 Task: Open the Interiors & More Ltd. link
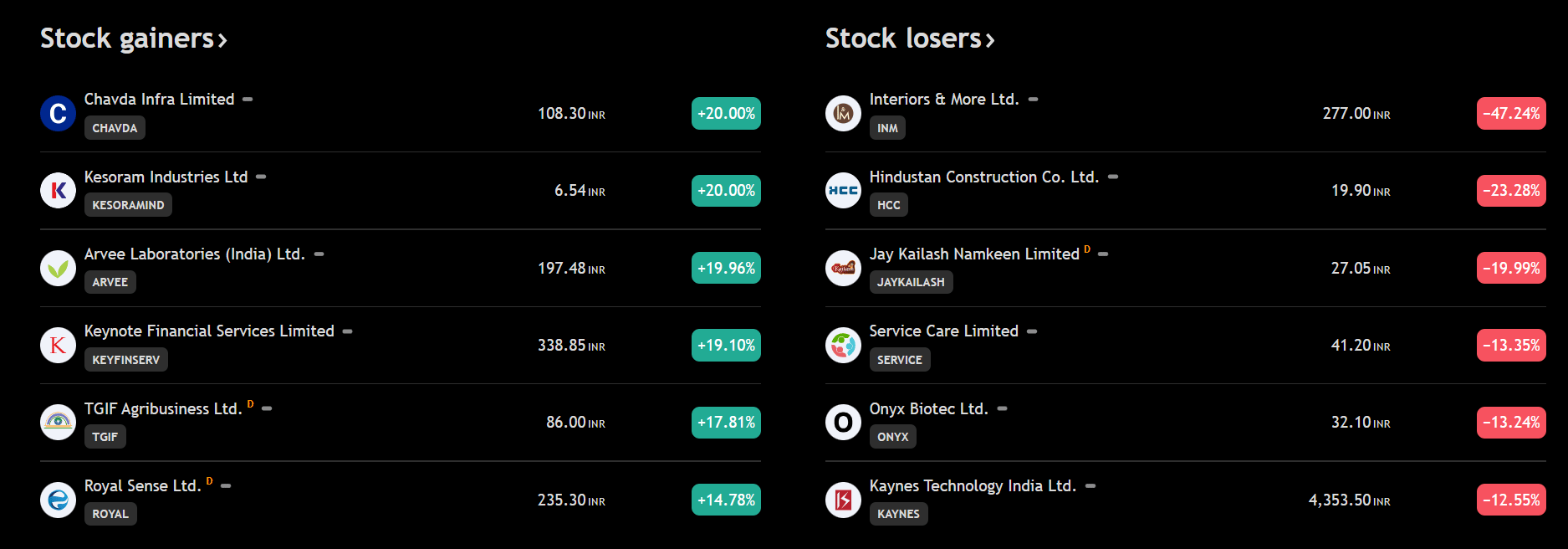coord(943,99)
